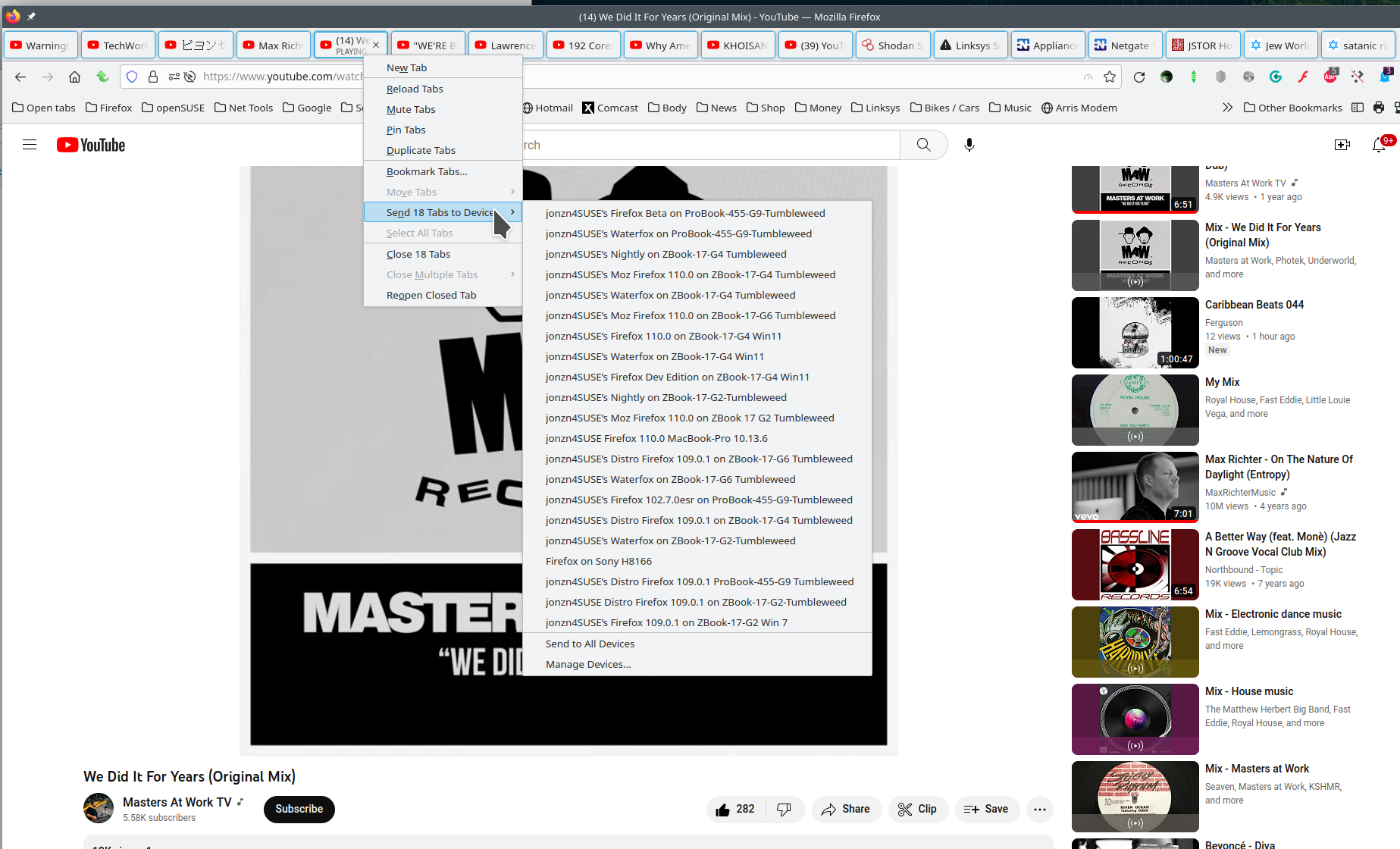The height and width of the screenshot is (849, 1400).
Task: Click the autoplay-blocked icon in the URL bar
Action: click(x=190, y=77)
